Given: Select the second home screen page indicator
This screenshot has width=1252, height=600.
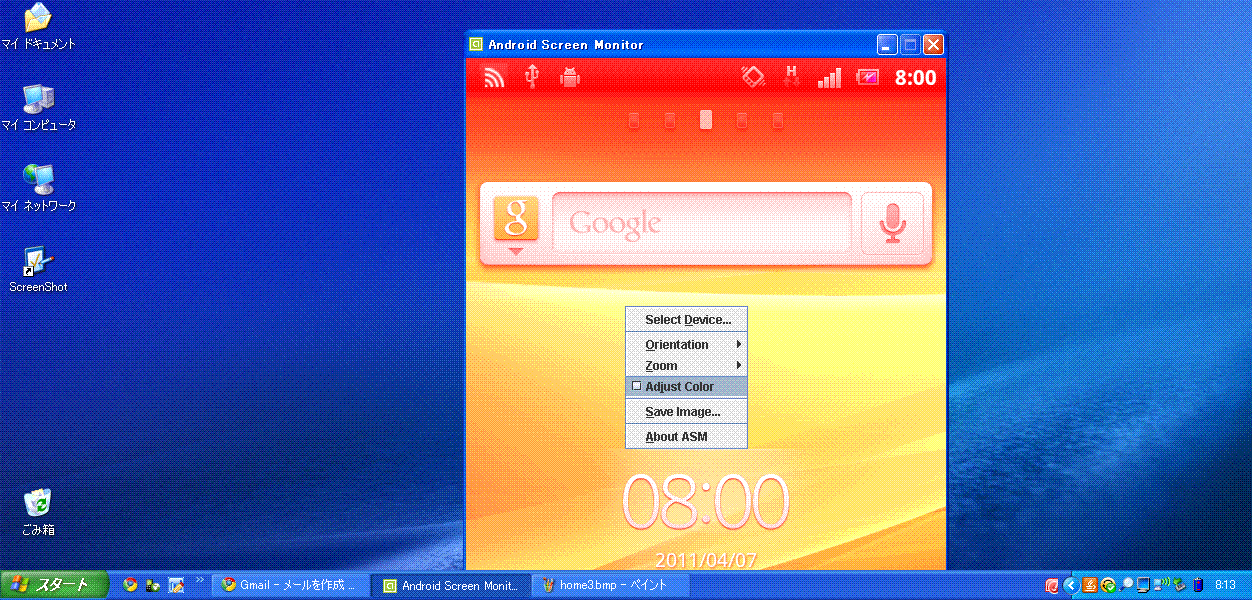Looking at the screenshot, I should coord(670,120).
